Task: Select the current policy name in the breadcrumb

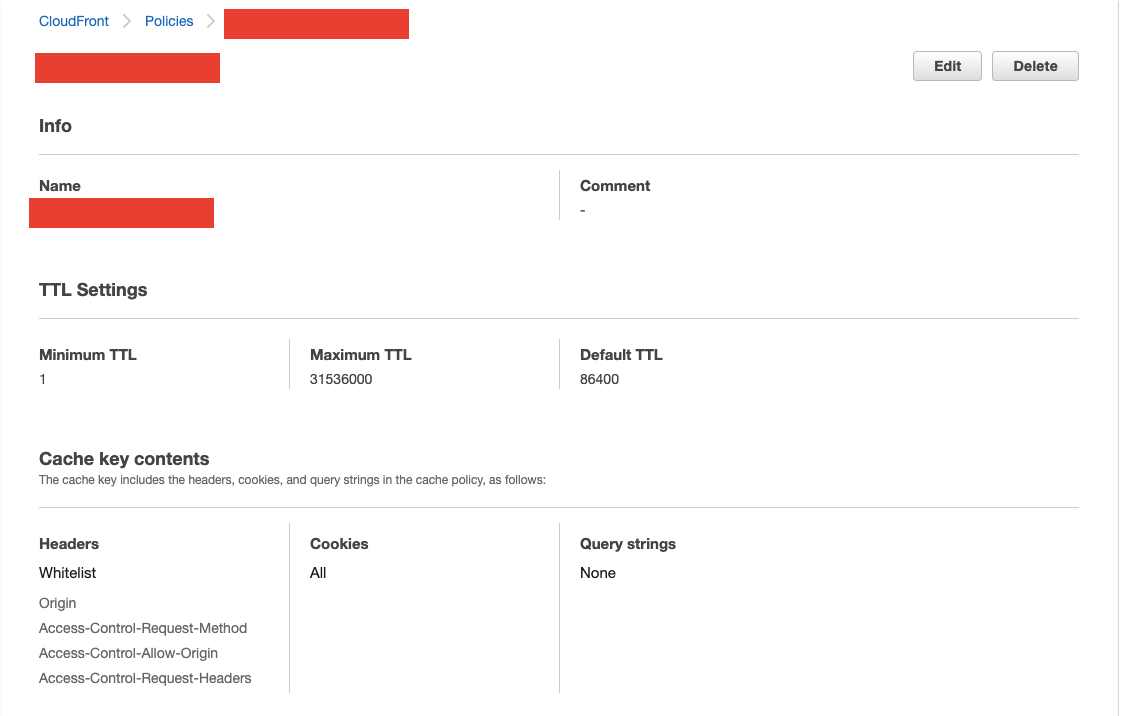Action: [316, 23]
